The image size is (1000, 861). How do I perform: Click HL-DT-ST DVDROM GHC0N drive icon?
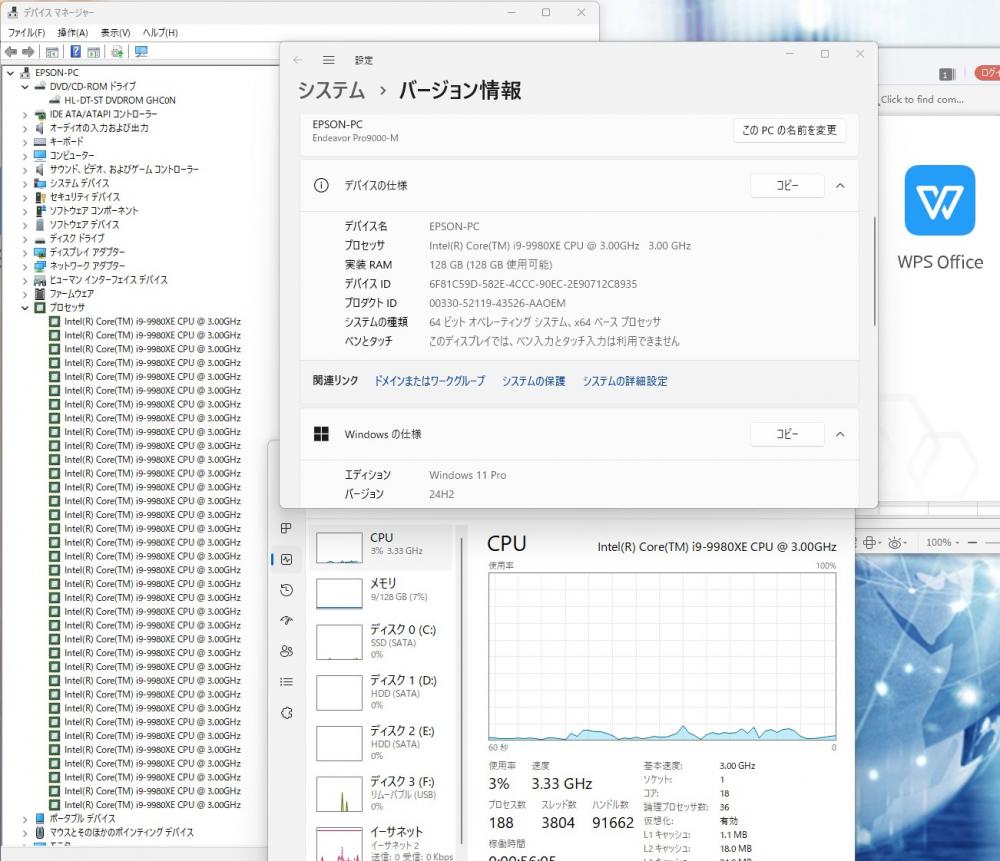(x=55, y=100)
